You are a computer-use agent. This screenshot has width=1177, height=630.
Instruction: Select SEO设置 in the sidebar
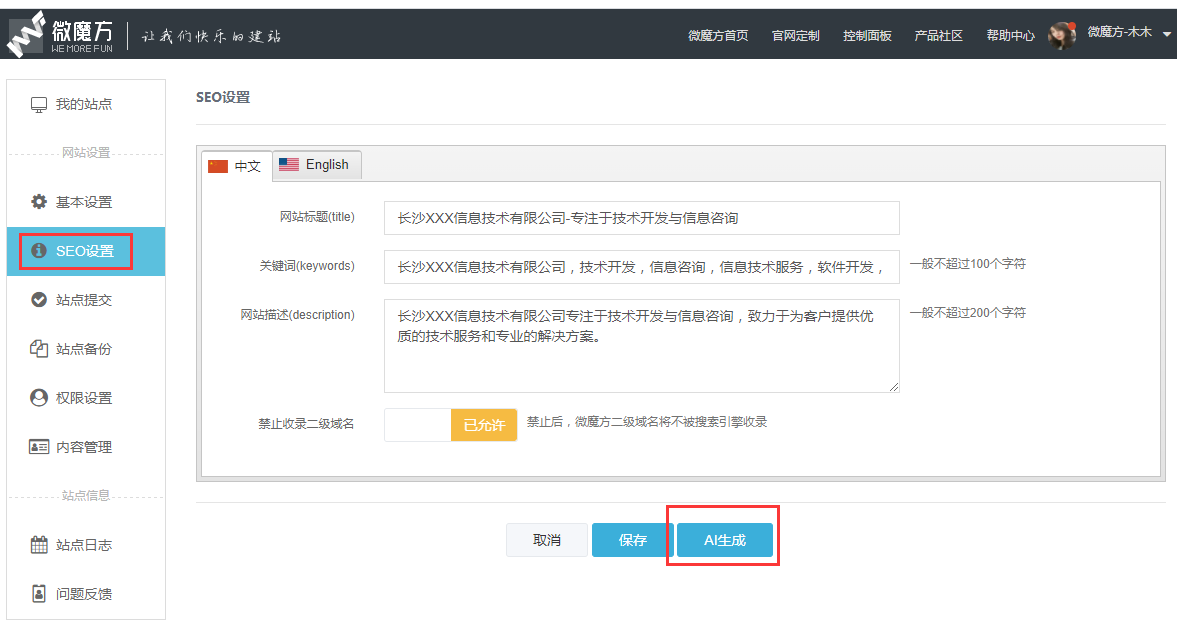[x=86, y=251]
